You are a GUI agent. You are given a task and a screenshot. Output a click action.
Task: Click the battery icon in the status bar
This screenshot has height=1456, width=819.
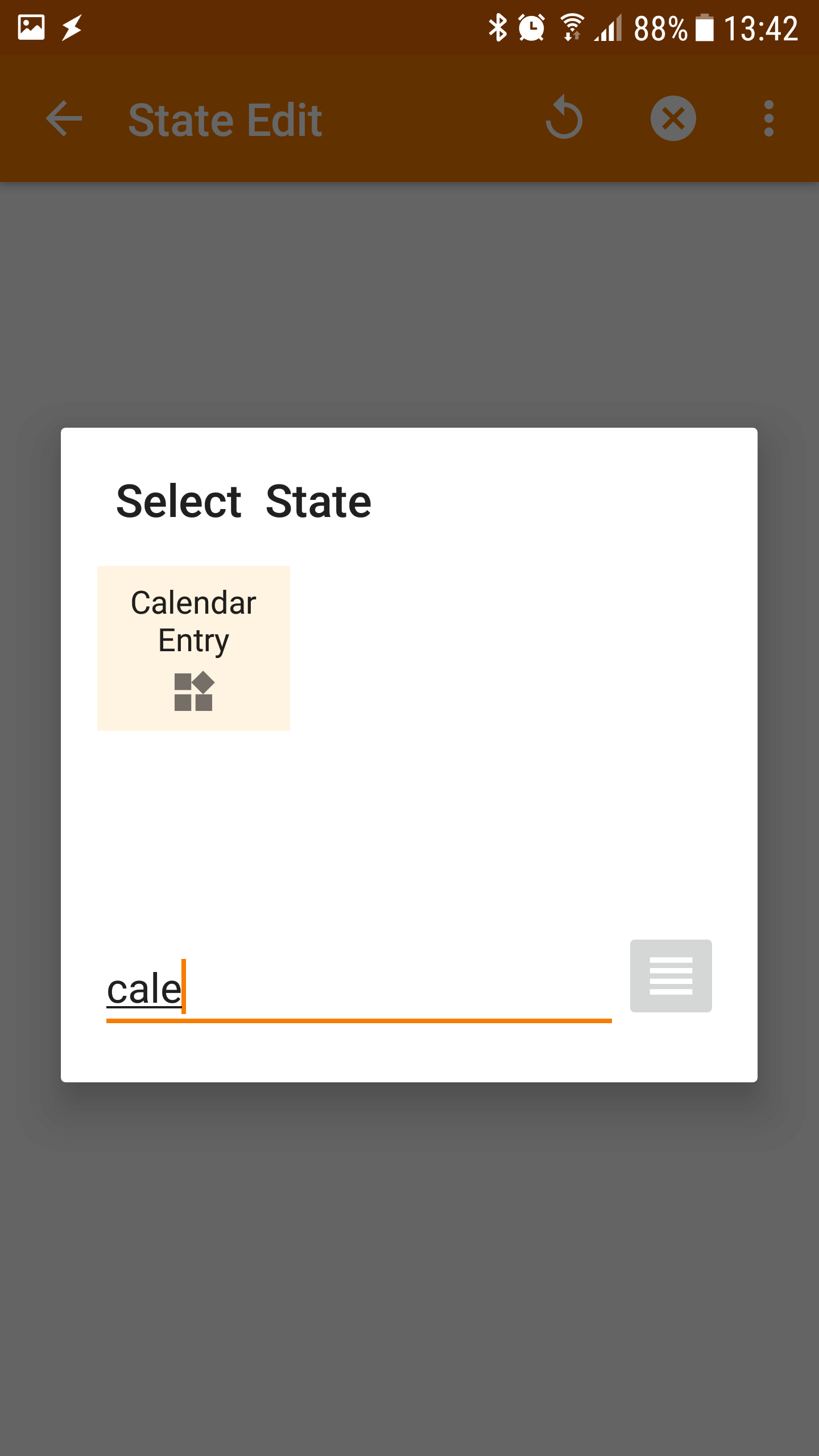705,27
